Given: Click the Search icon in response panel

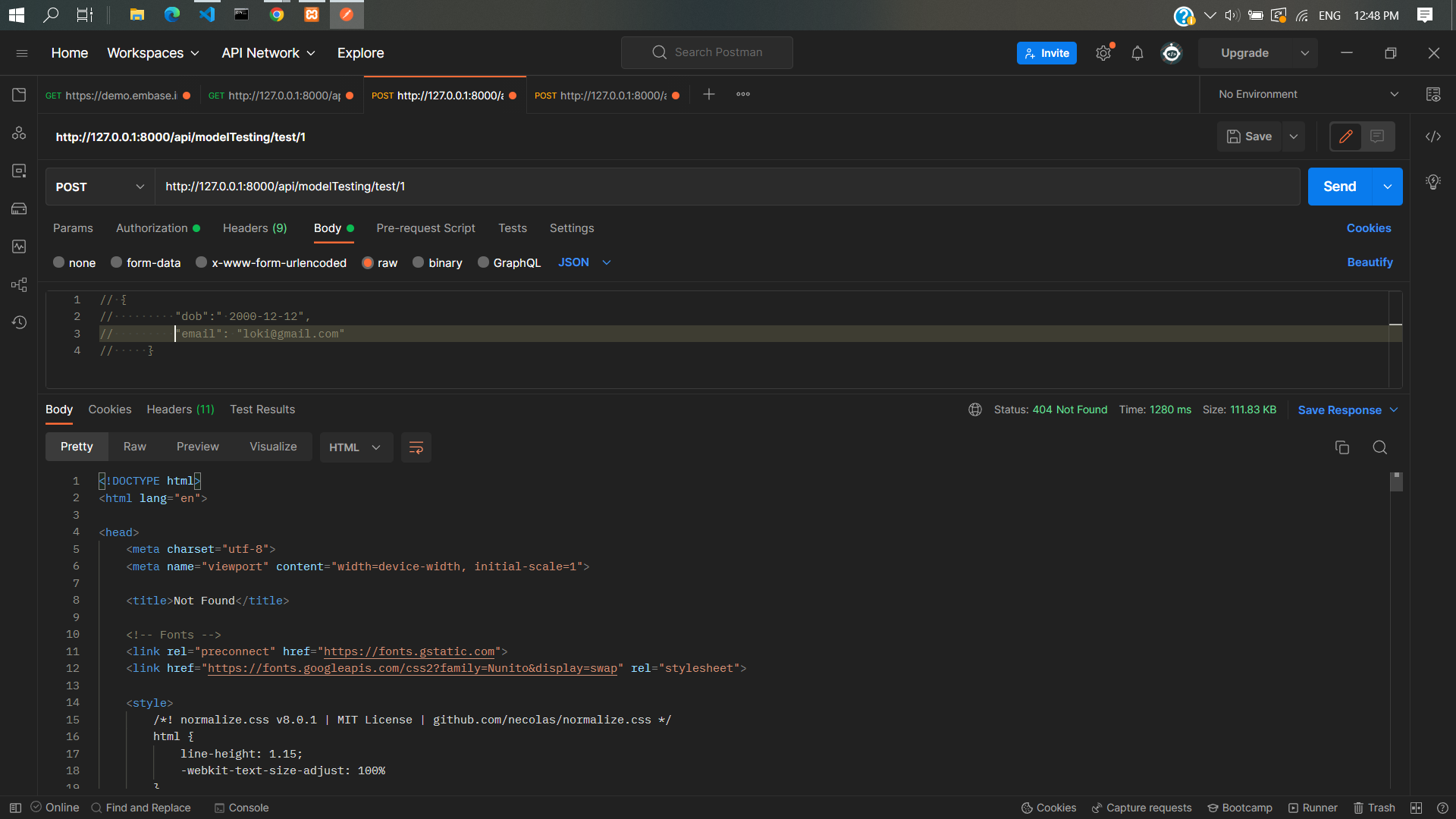Looking at the screenshot, I should [1379, 447].
